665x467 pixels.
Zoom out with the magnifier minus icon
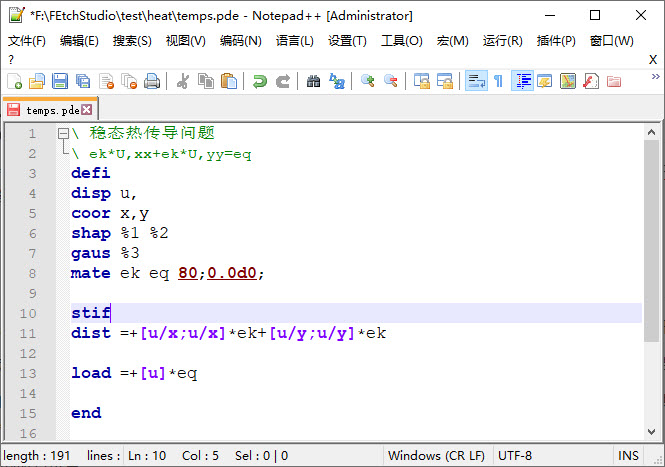pyautogui.click(x=391, y=81)
